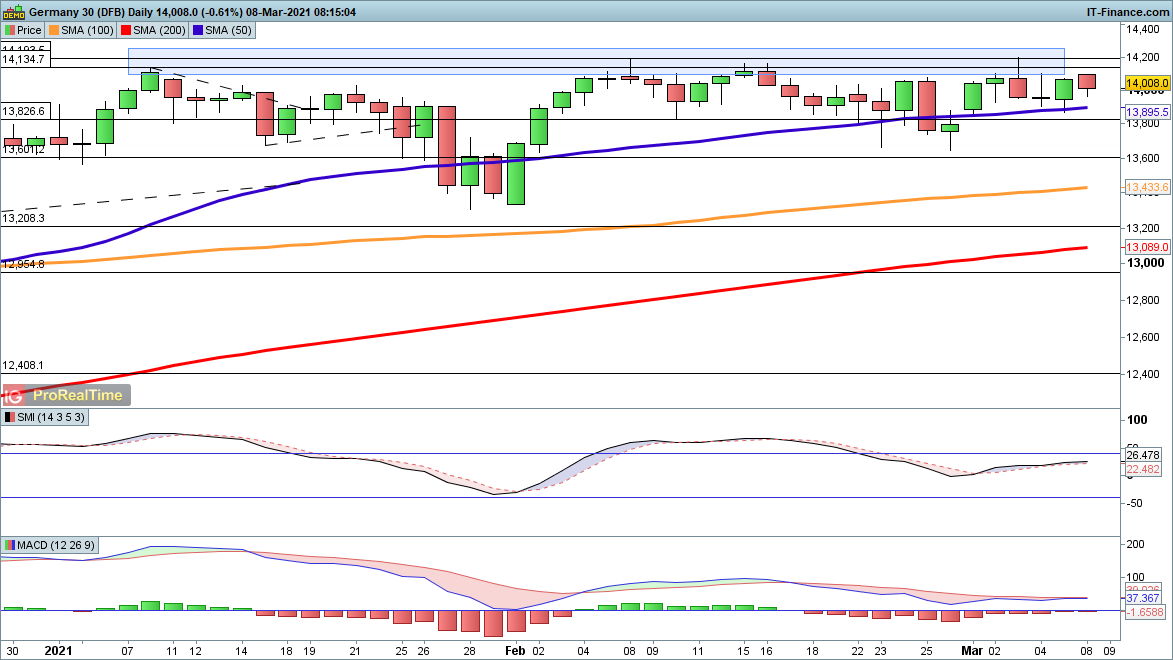Image resolution: width=1173 pixels, height=660 pixels.
Task: Click the 2021 label on date axis
Action: coord(60,650)
